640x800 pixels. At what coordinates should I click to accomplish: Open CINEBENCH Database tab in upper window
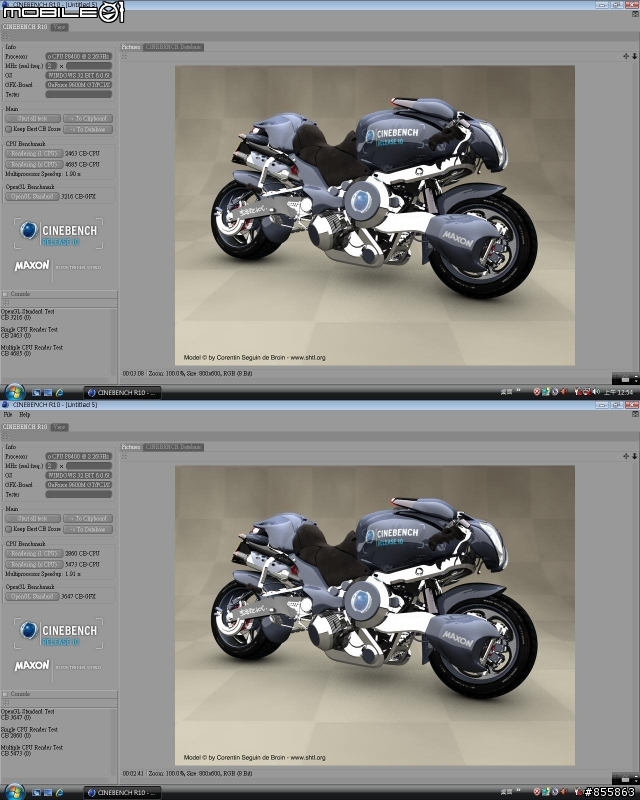173,47
